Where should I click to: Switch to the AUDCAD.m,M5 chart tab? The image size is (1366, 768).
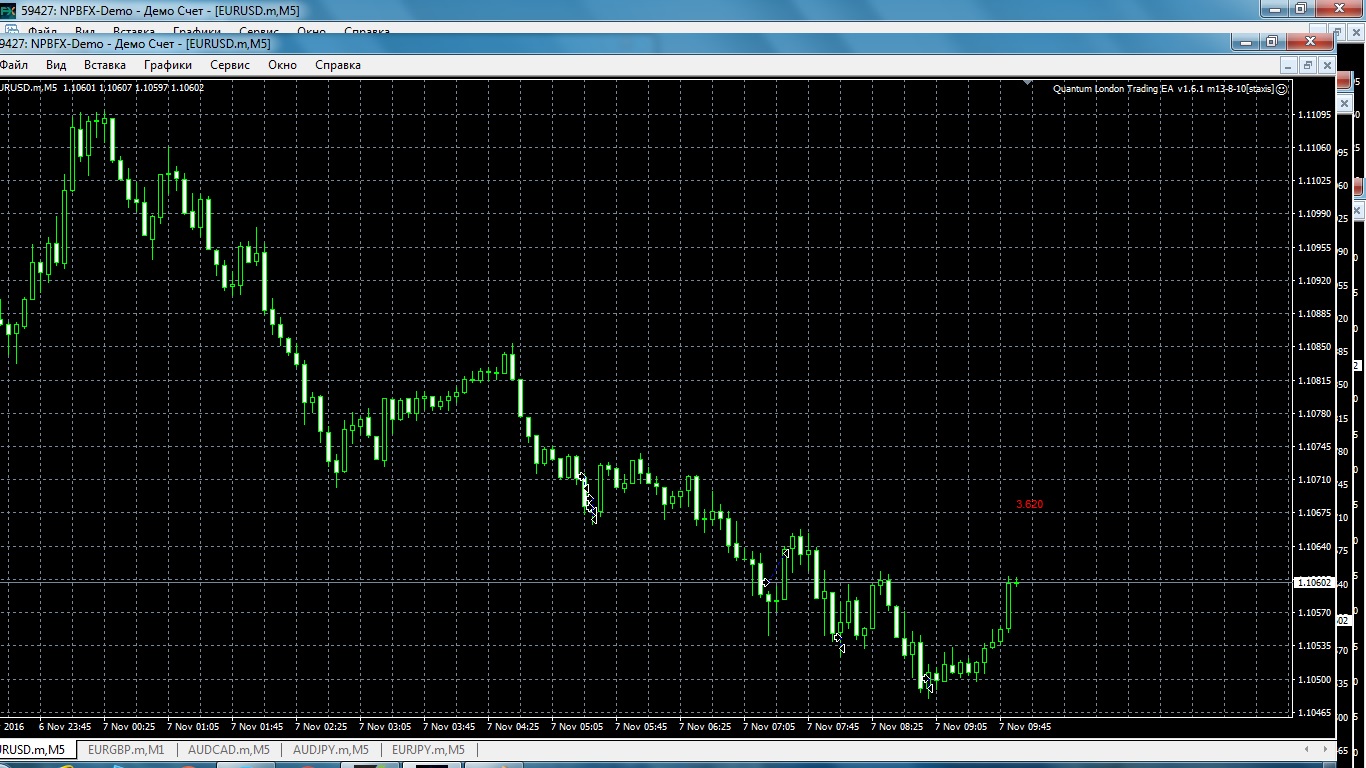coord(229,749)
